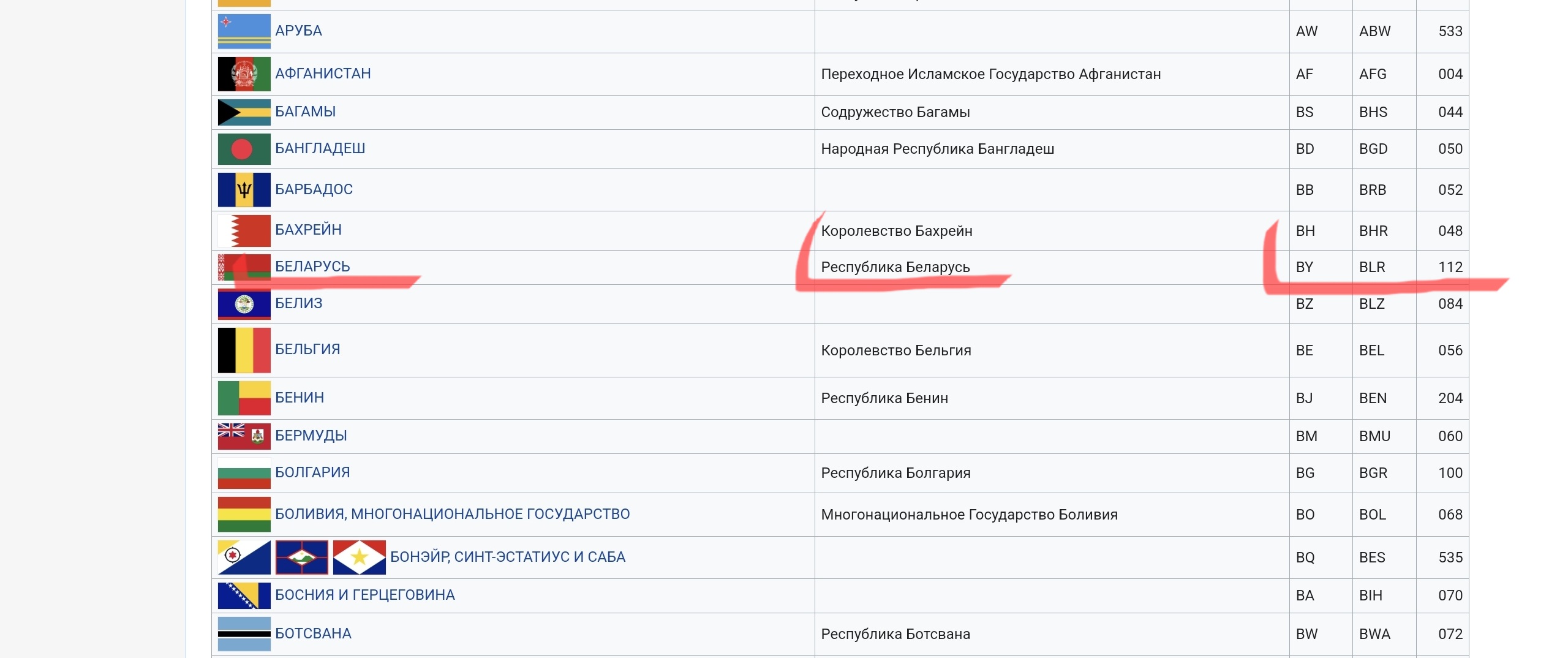Open the БАХРЕЙН country link

tap(308, 230)
